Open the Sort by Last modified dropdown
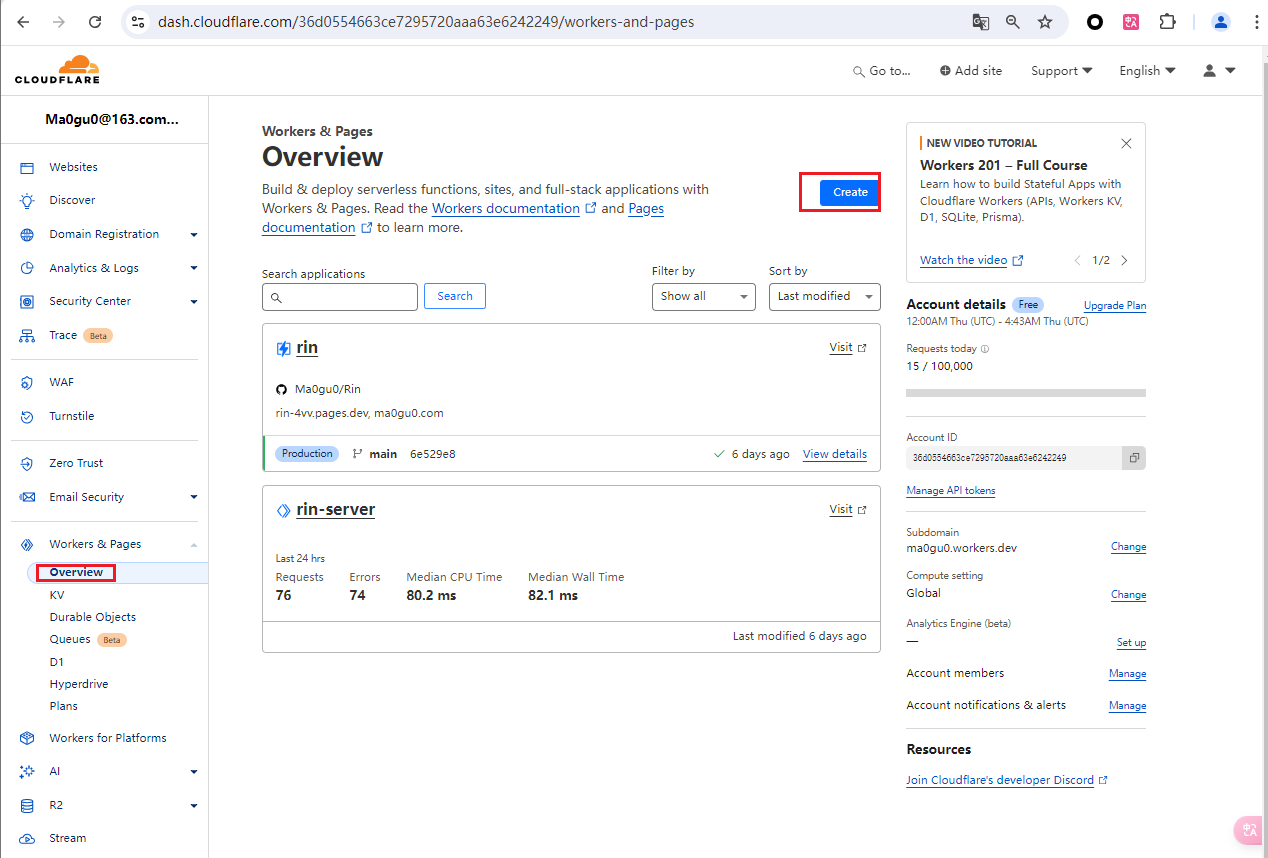Viewport: 1268px width, 858px height. (825, 296)
